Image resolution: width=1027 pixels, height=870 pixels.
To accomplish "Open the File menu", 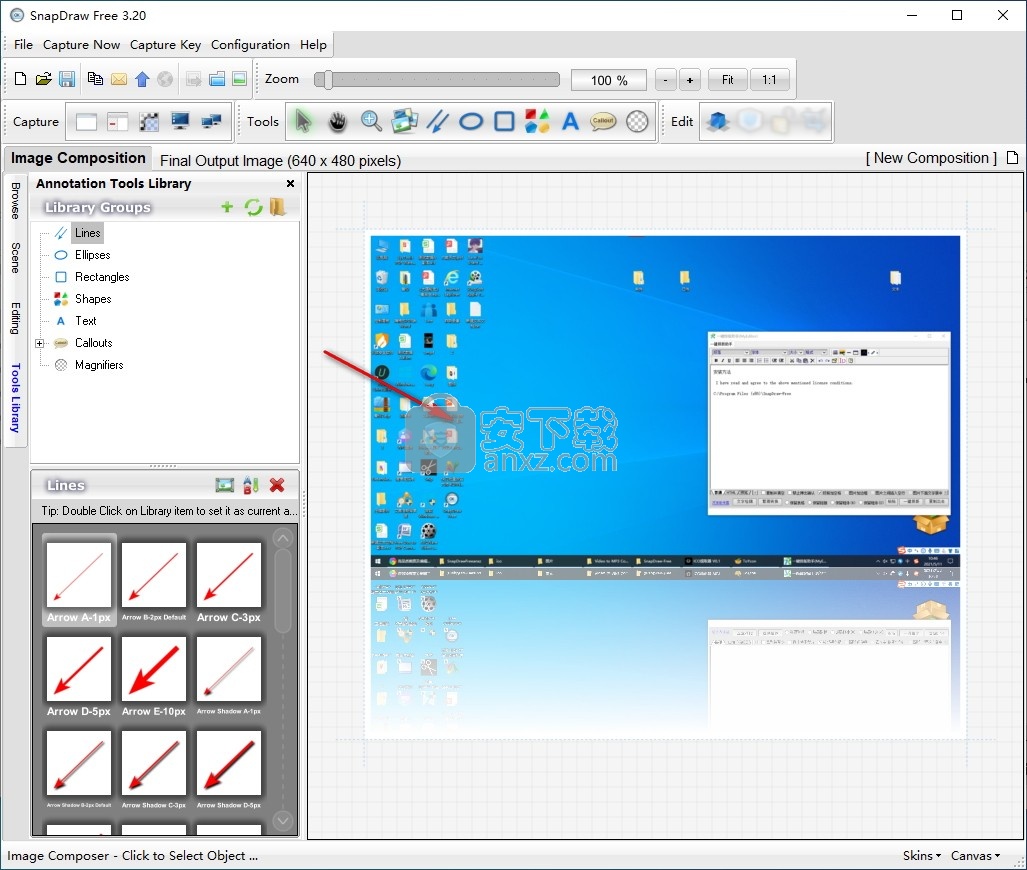I will [x=23, y=45].
